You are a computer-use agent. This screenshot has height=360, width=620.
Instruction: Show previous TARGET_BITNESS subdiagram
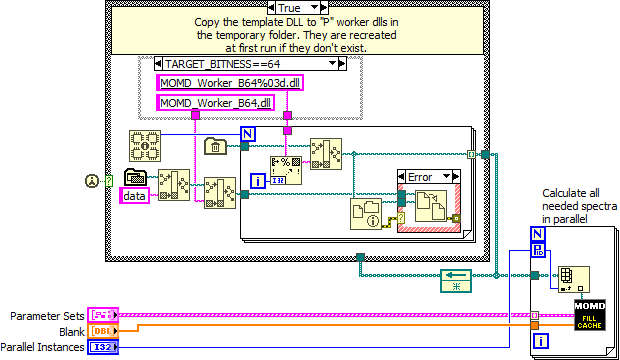coord(158,63)
